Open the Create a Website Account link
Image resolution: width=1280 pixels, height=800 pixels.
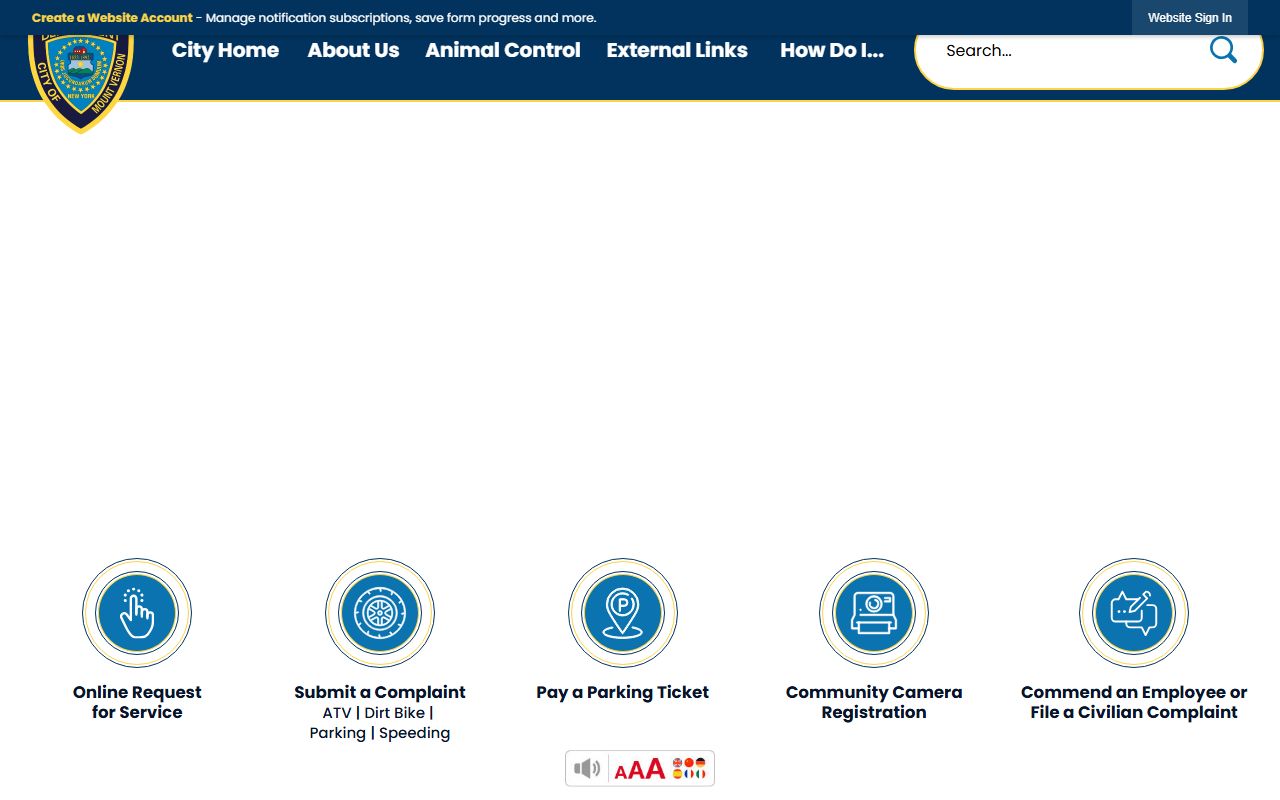coord(112,18)
